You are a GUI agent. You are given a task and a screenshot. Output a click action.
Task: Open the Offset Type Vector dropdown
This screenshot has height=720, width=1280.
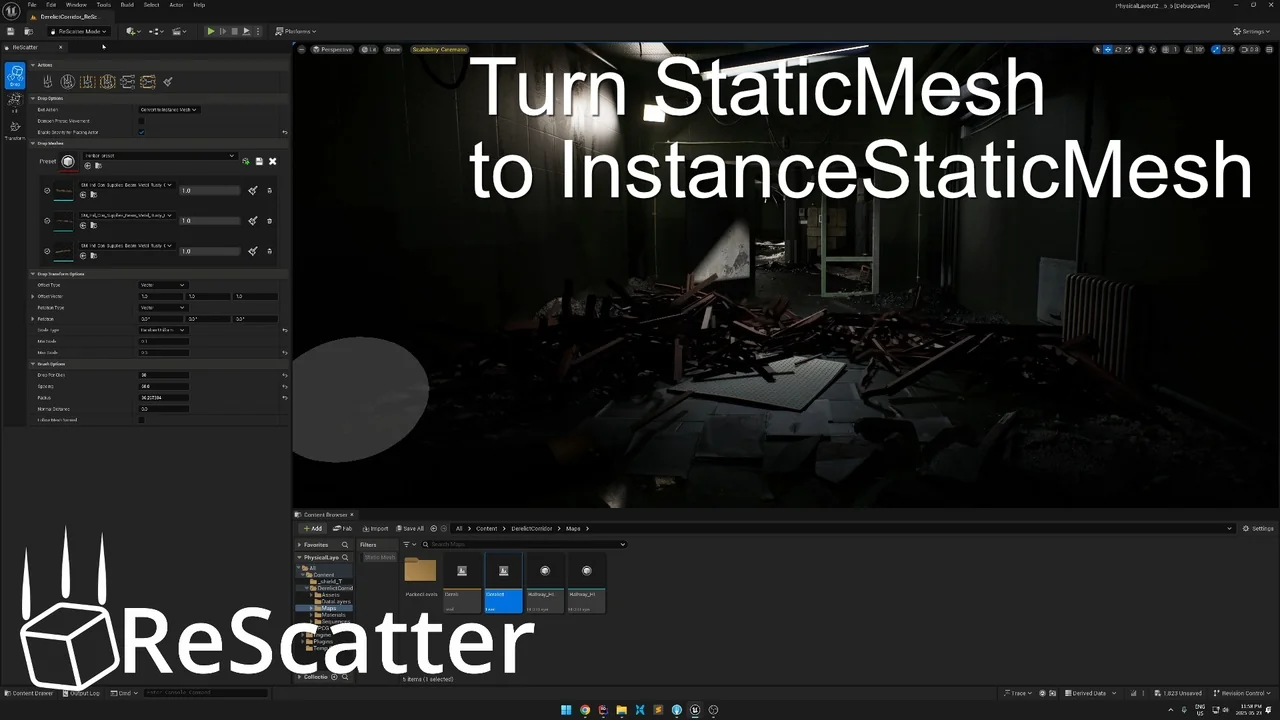point(163,285)
